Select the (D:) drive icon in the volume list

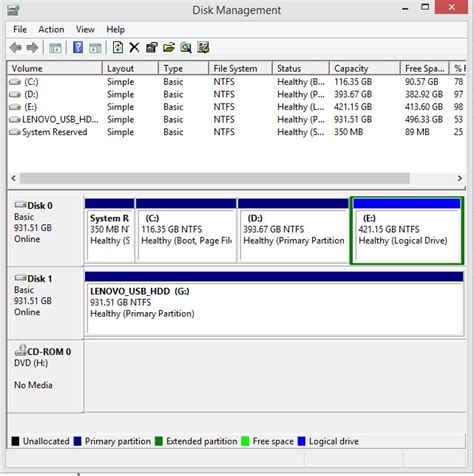15,95
